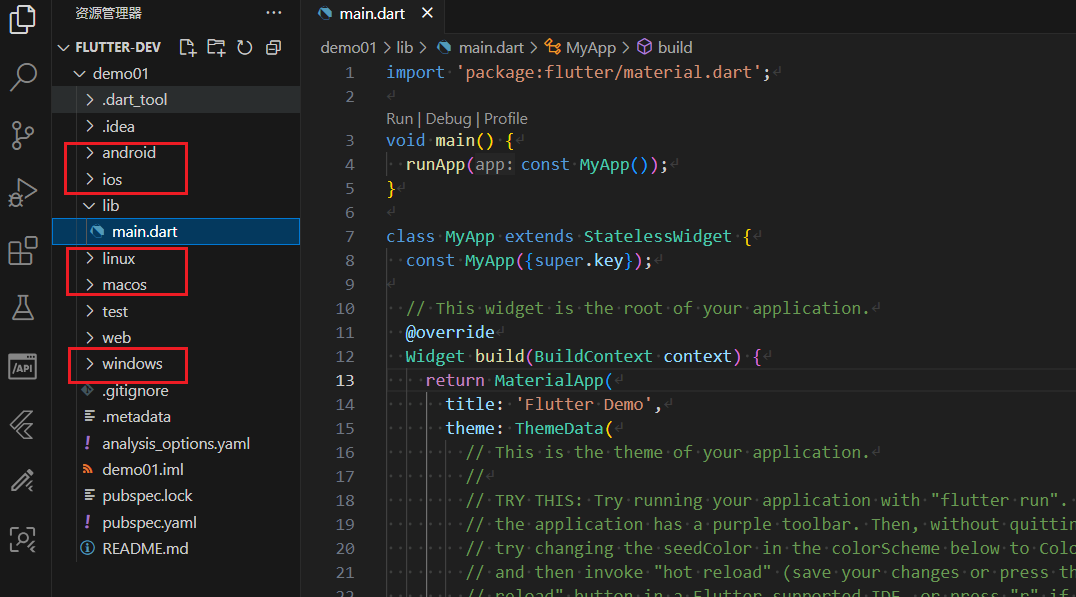Collapse the lib folder

point(110,205)
